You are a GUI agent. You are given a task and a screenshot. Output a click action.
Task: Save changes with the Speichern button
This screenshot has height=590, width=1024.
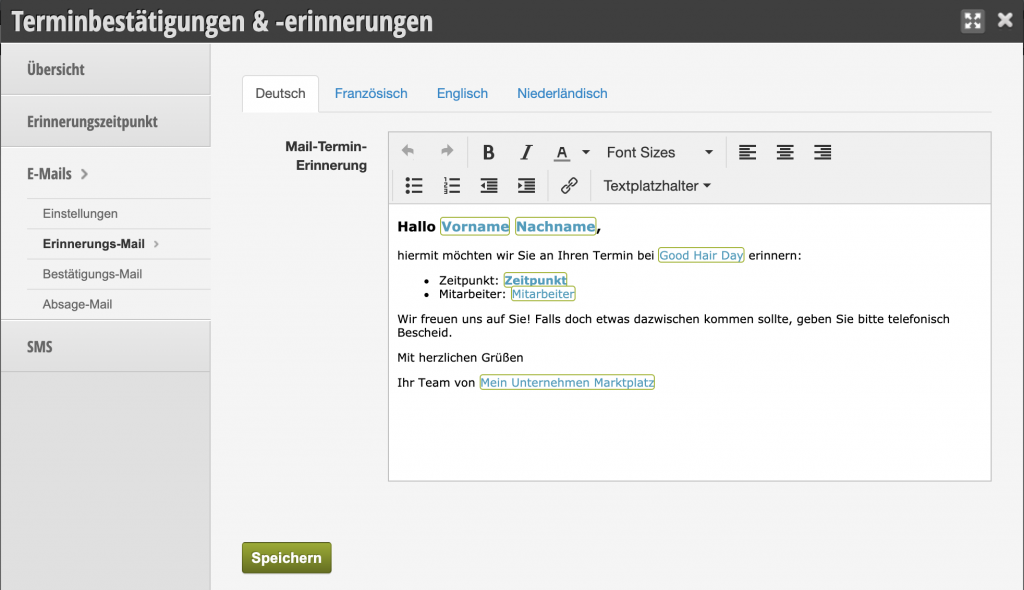click(286, 557)
